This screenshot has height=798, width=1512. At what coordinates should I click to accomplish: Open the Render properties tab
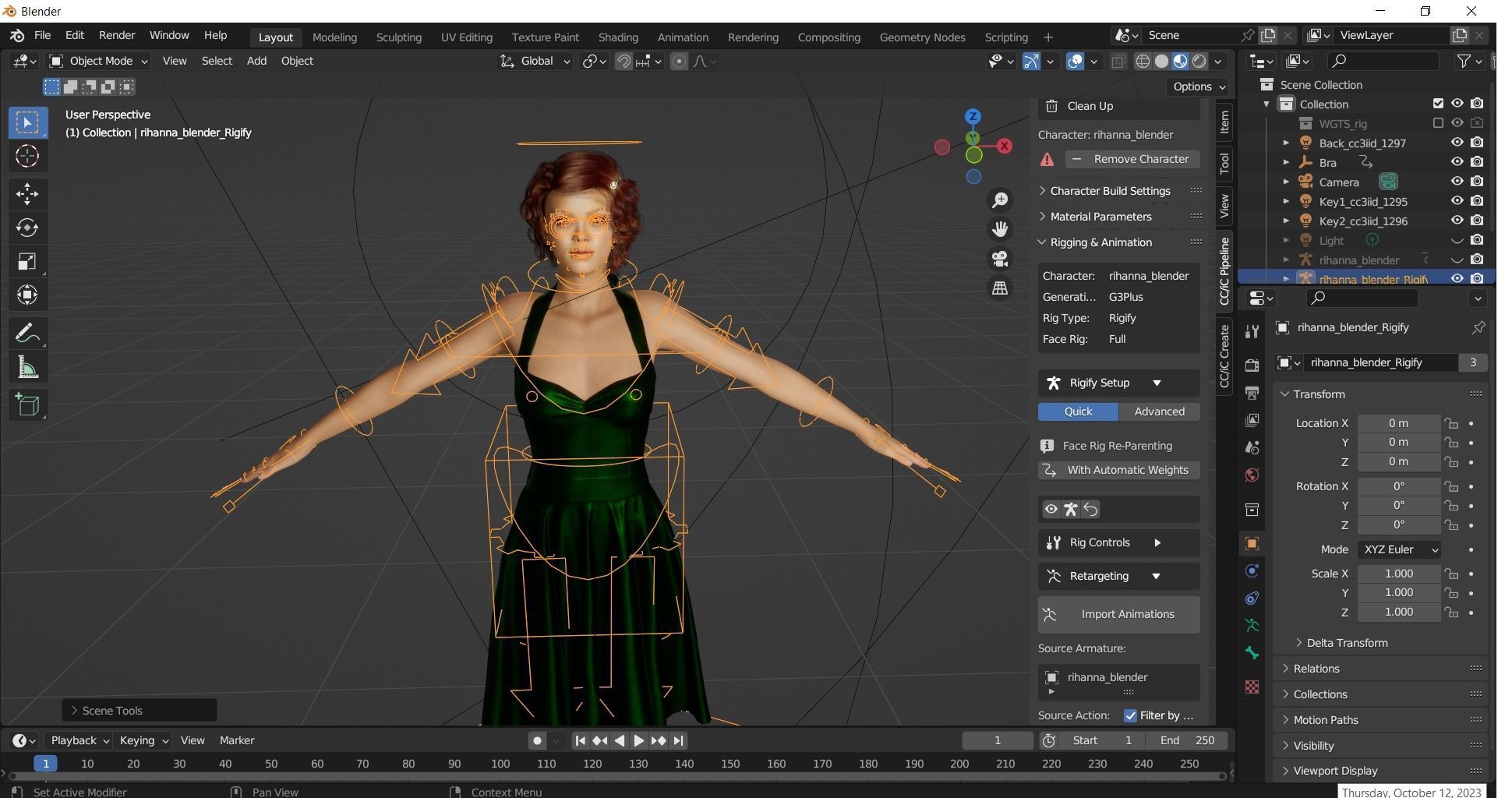tap(1252, 365)
